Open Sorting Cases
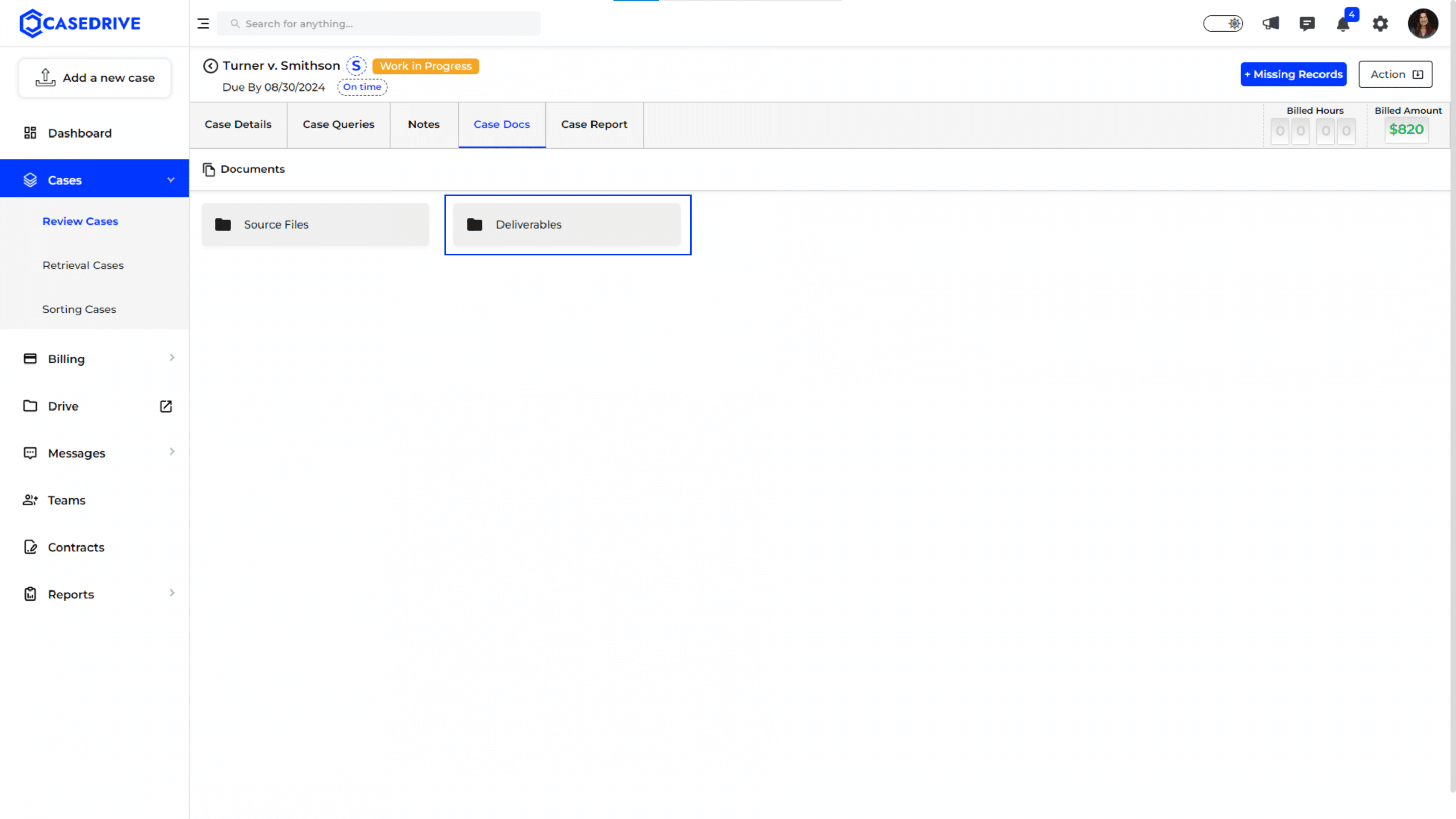Viewport: 1456px width, 819px height. [x=79, y=310]
